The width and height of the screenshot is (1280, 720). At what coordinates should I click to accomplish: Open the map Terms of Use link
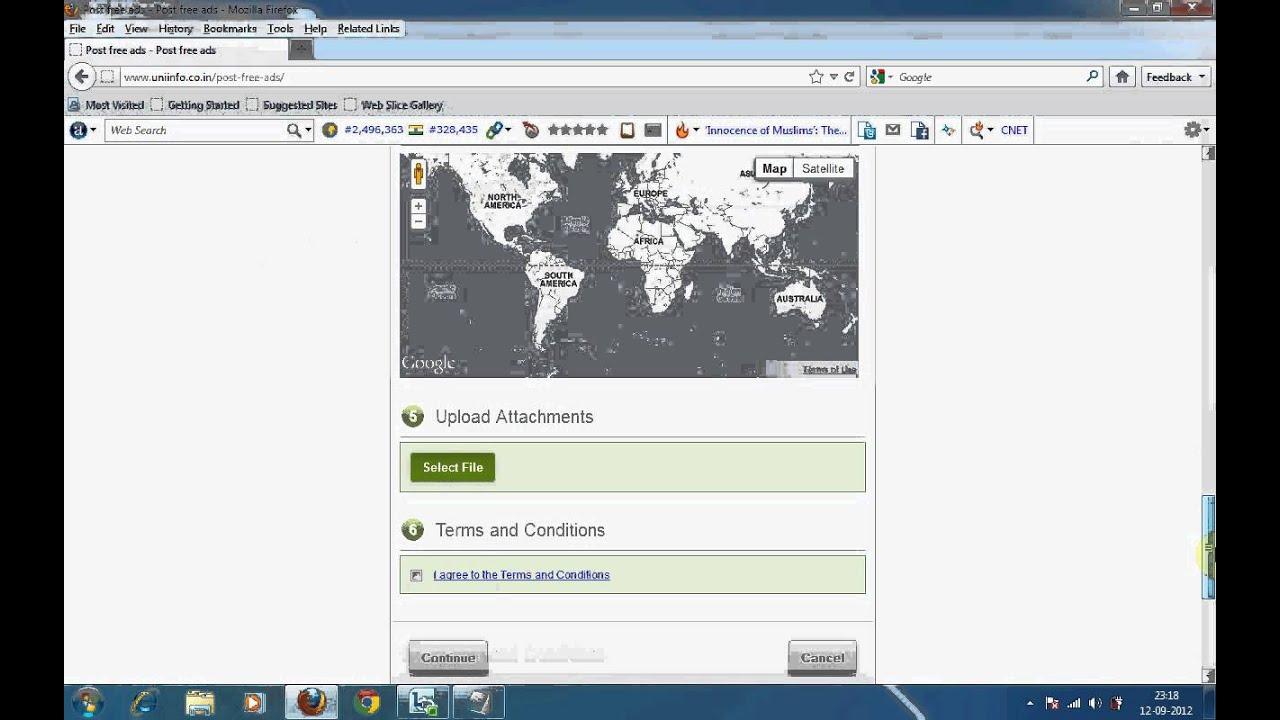coord(829,370)
